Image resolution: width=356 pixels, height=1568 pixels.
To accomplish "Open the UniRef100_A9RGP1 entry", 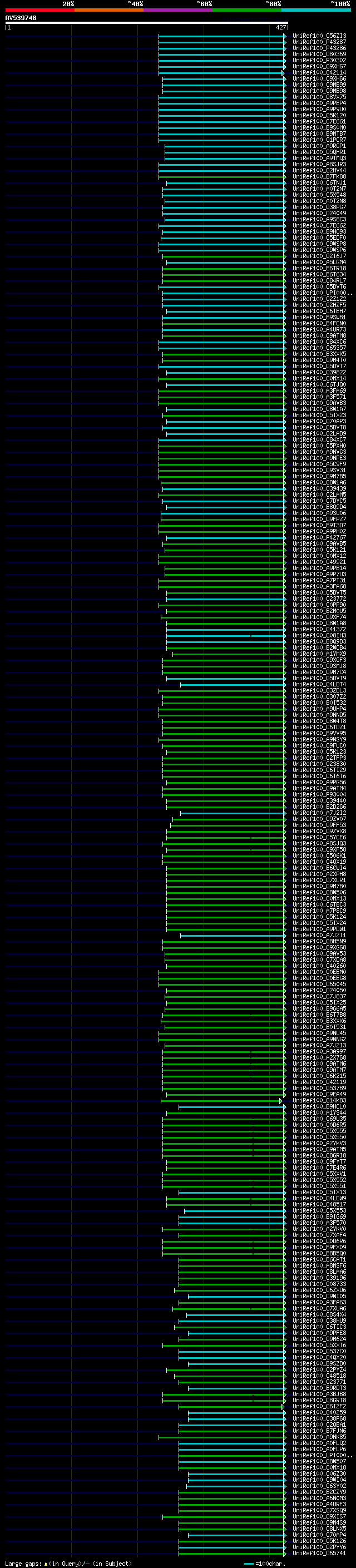I will point(319,146).
